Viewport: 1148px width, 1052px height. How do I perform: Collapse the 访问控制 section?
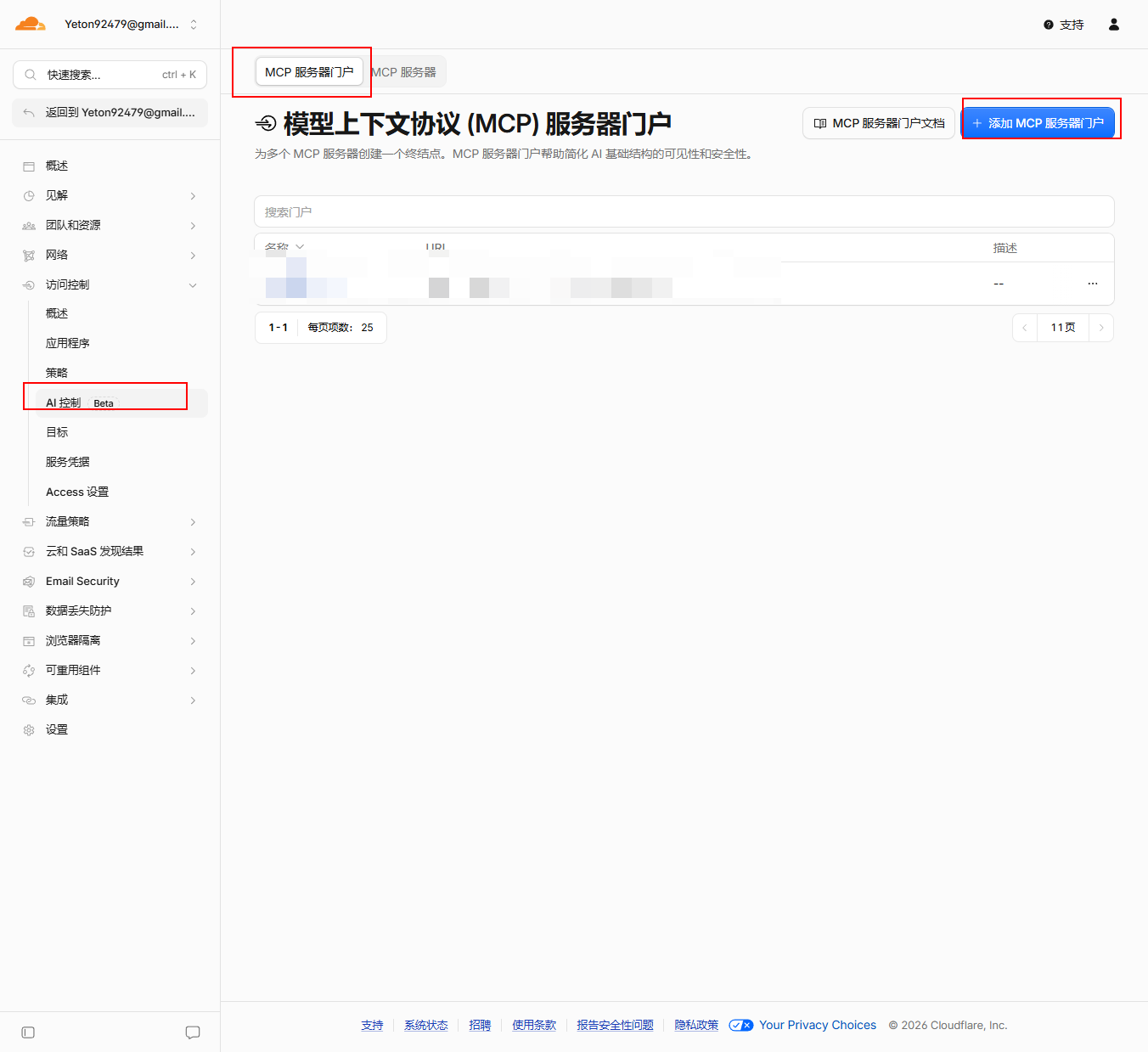pos(110,284)
